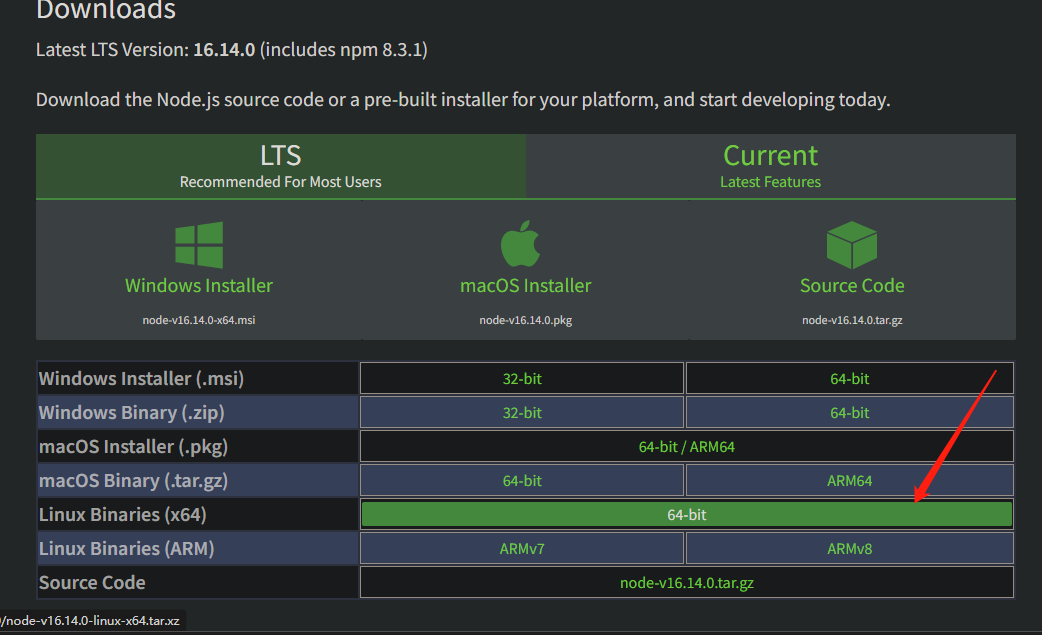Open the Windows Installer link
Screen dimensions: 1042x635
(x=199, y=286)
